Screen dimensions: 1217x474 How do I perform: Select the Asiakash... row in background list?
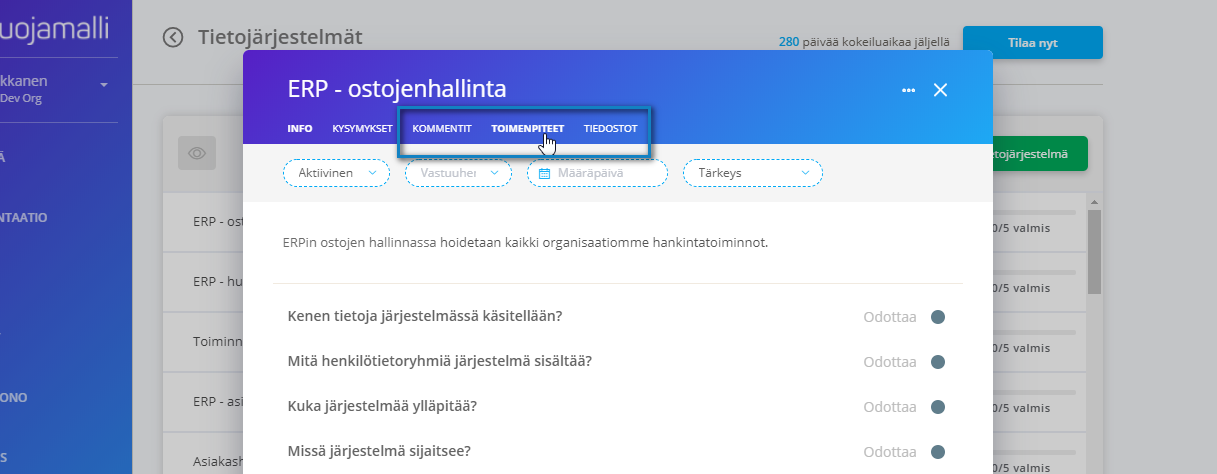pos(204,454)
